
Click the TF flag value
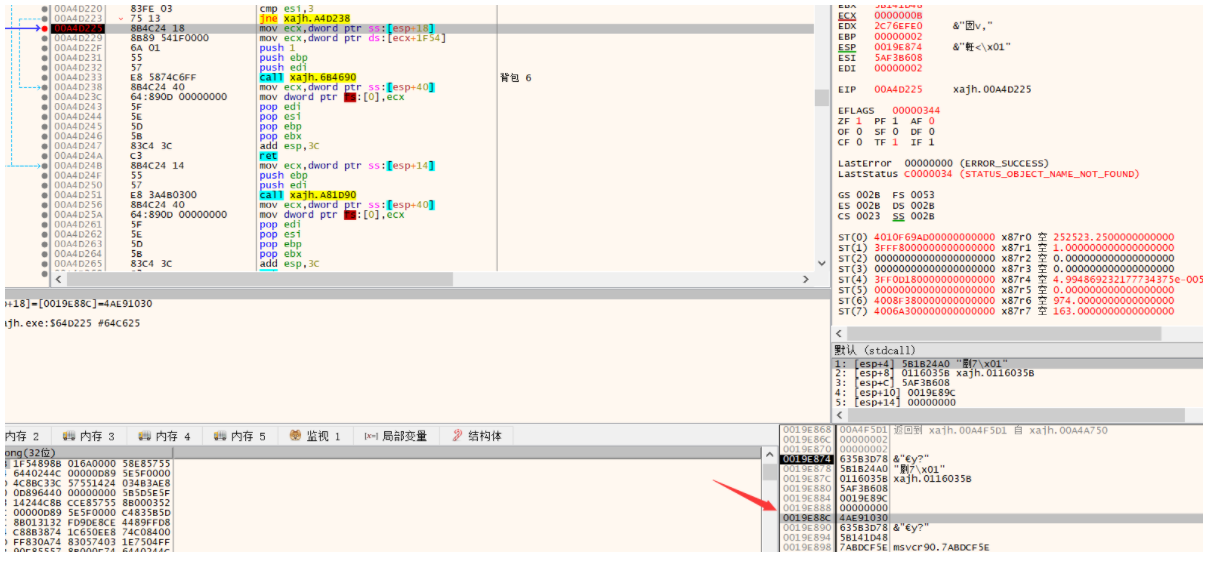point(897,142)
